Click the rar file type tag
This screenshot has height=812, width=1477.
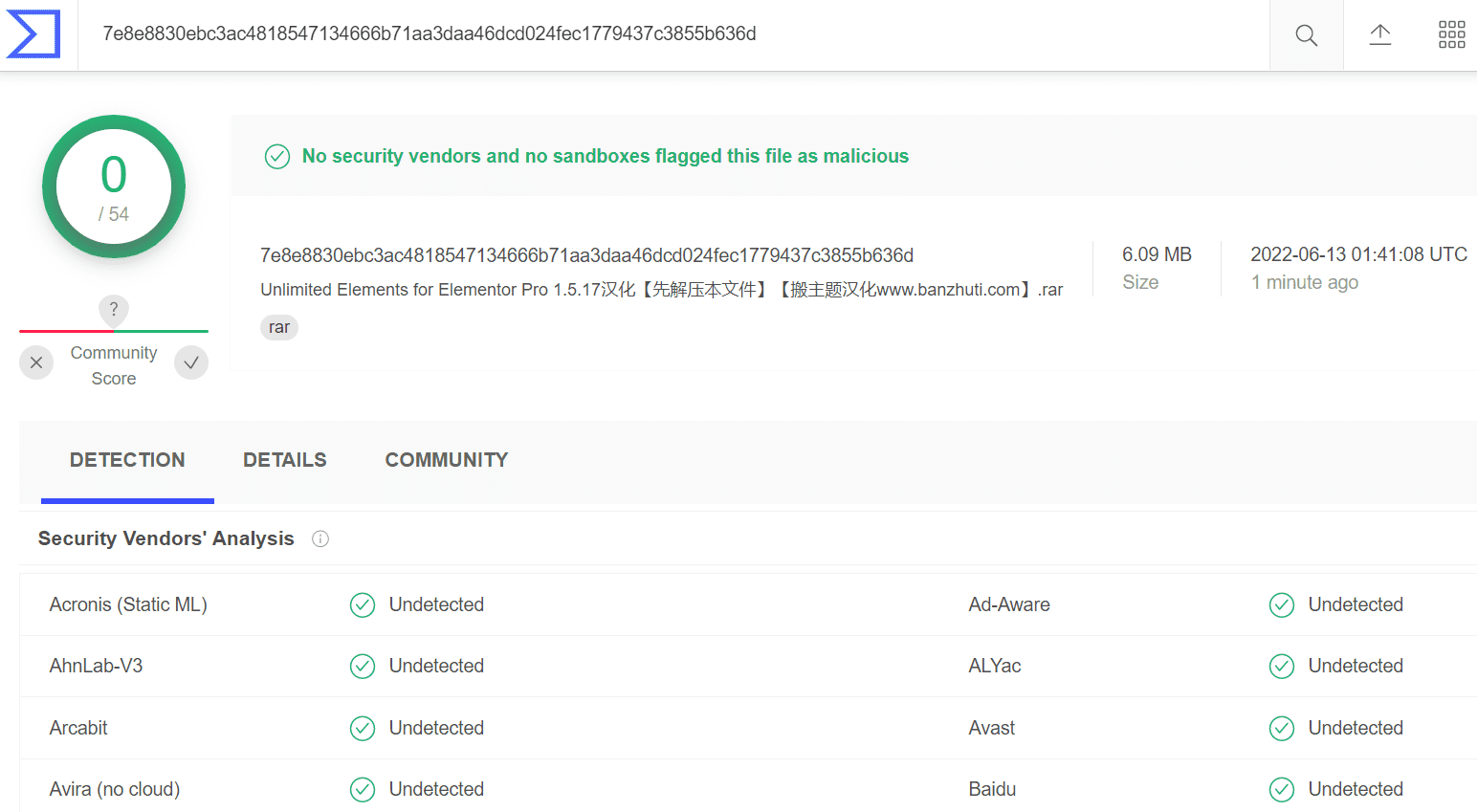pos(279,327)
